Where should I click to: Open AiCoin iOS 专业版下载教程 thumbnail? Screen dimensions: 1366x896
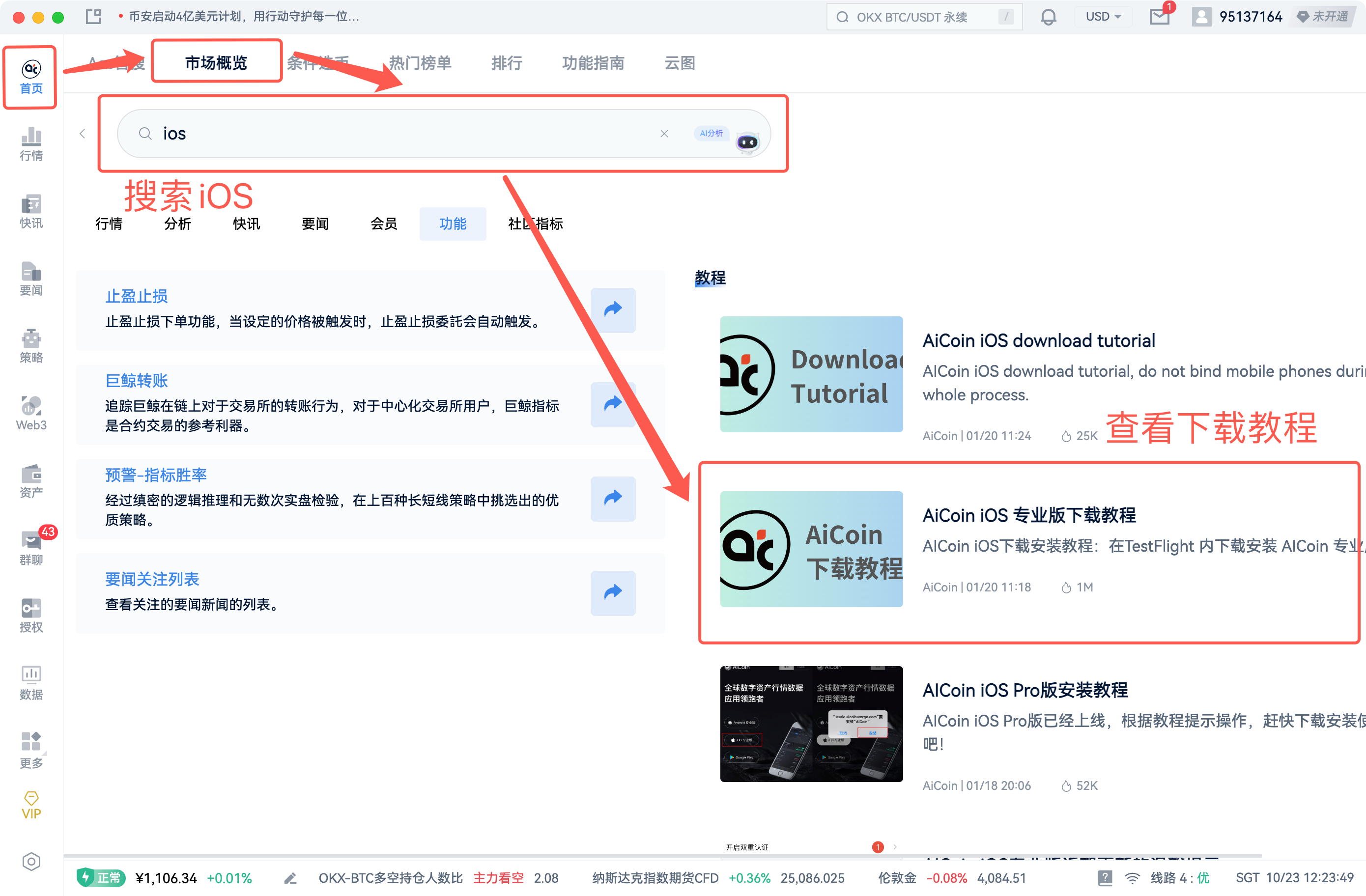click(811, 549)
